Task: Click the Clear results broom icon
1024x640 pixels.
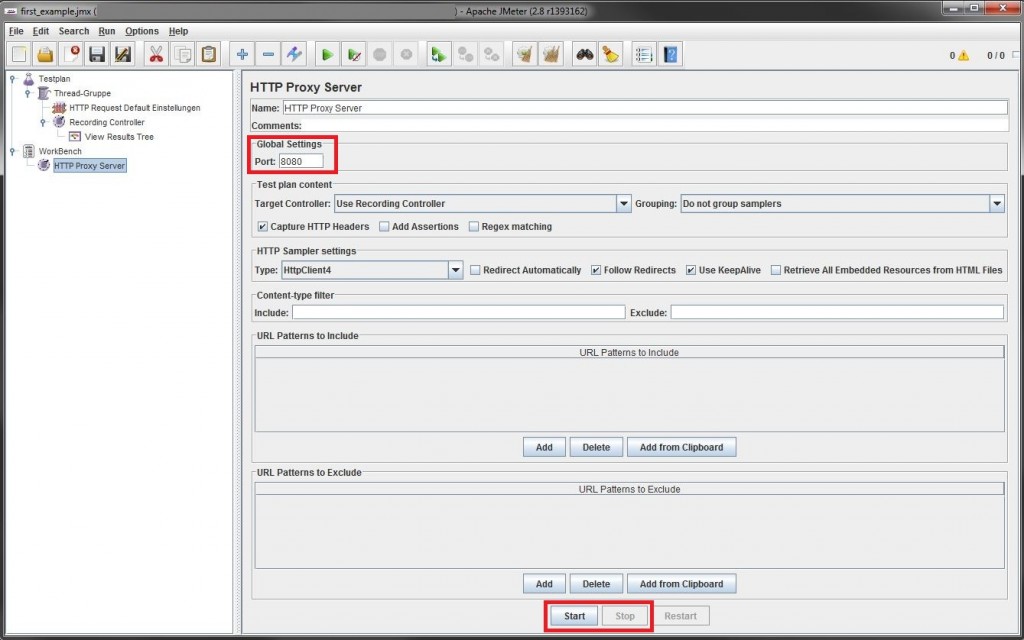Action: point(525,54)
